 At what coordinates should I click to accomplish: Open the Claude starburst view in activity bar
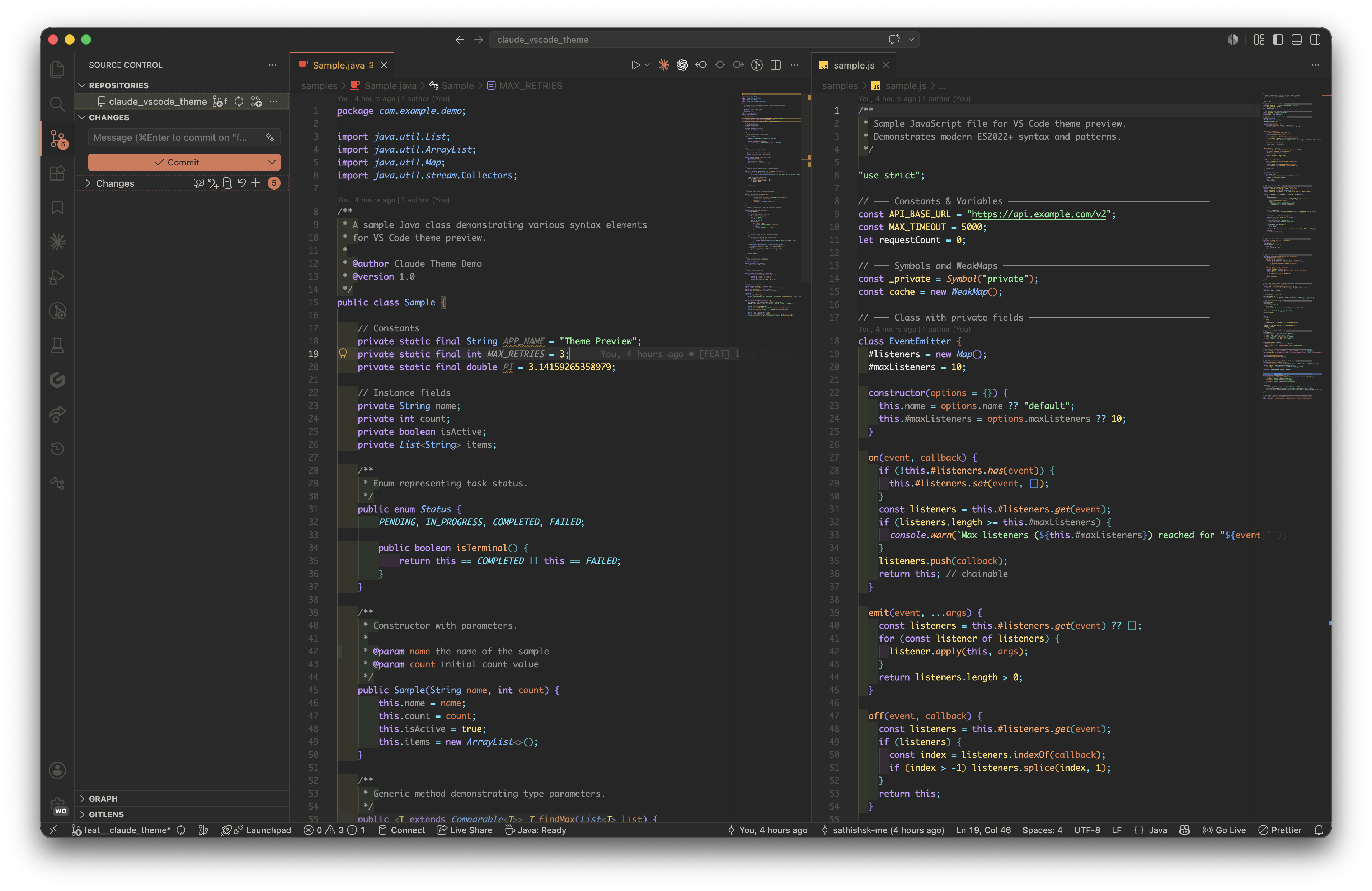[x=57, y=242]
